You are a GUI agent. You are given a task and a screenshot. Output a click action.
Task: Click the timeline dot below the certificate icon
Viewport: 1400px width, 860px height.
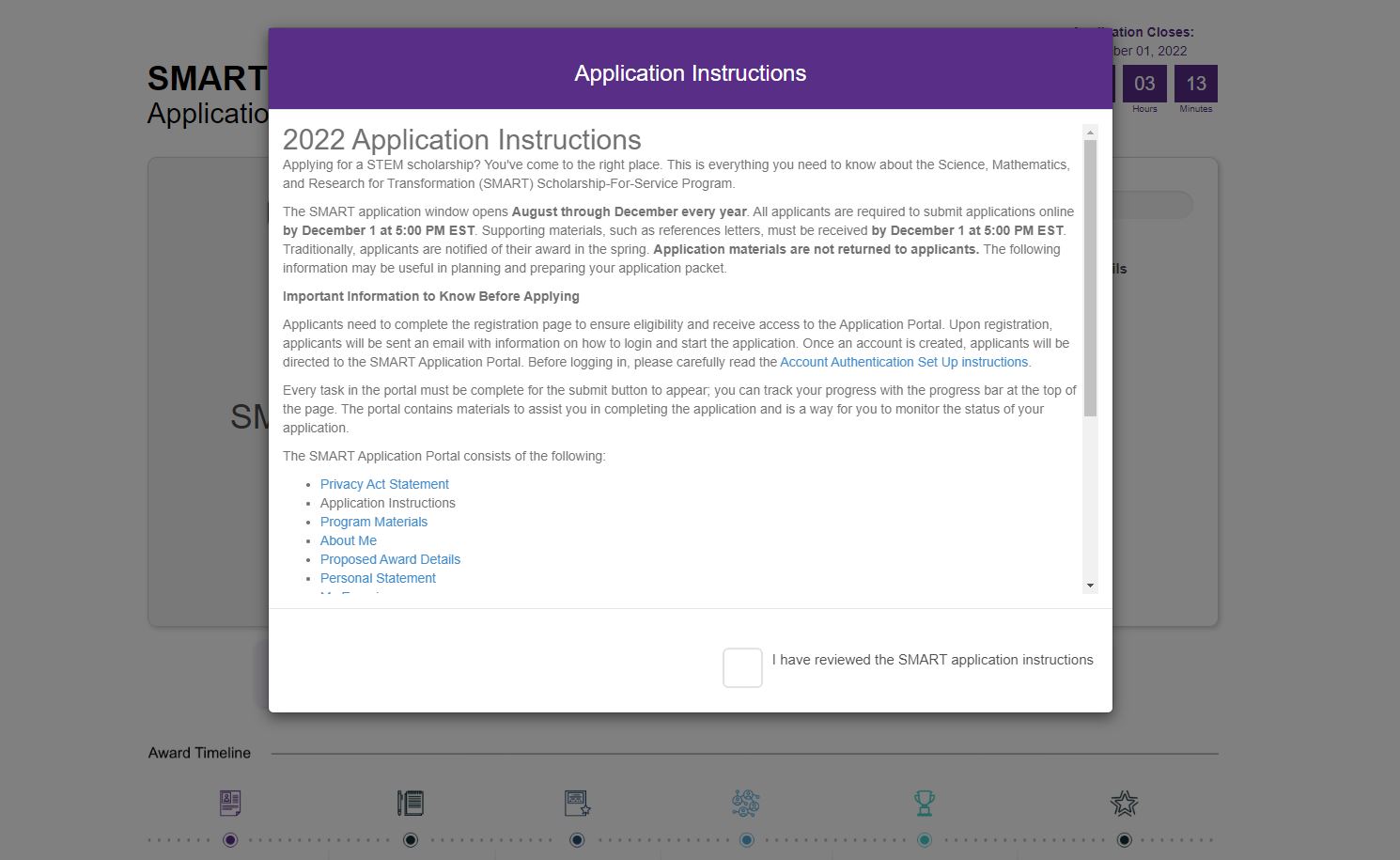(577, 840)
